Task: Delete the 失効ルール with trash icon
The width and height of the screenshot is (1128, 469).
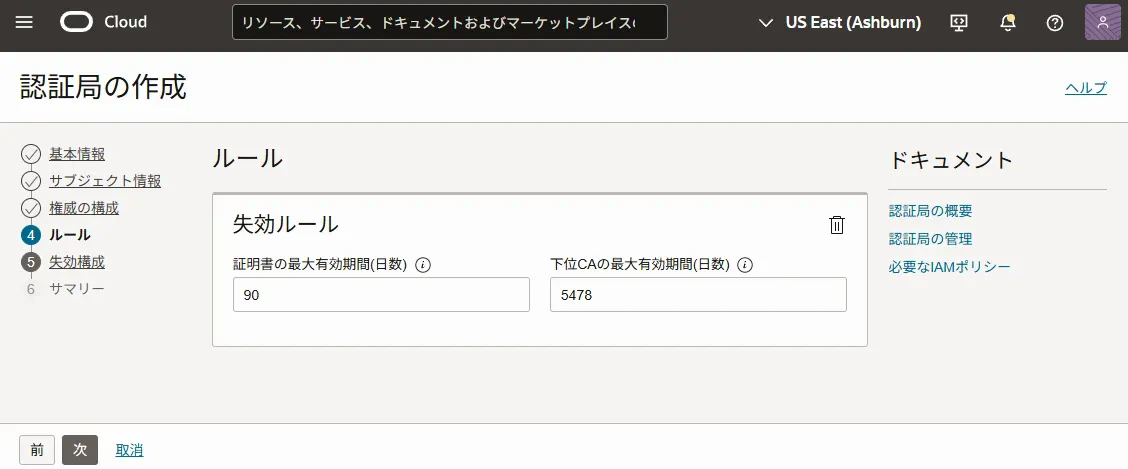Action: click(837, 225)
